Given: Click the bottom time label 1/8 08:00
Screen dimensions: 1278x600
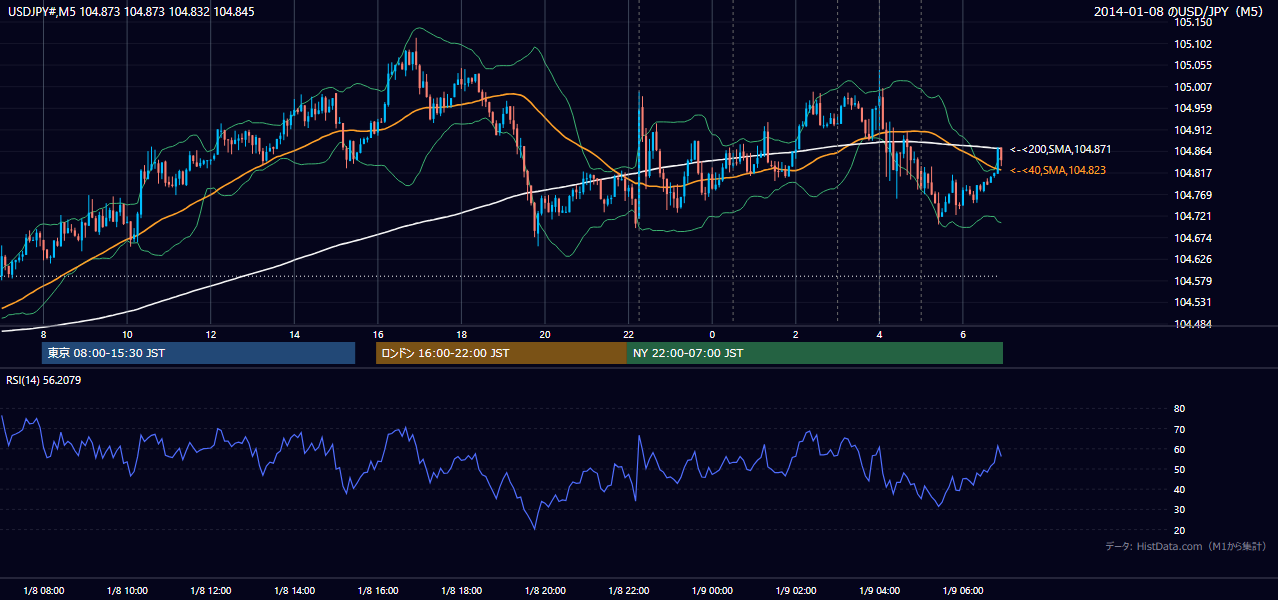Looking at the screenshot, I should point(43,591).
